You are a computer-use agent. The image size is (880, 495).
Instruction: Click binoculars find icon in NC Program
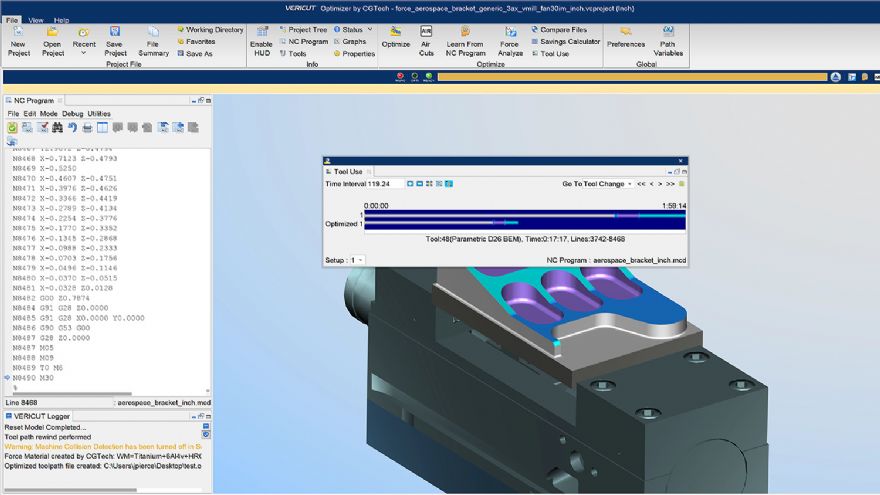[57, 128]
